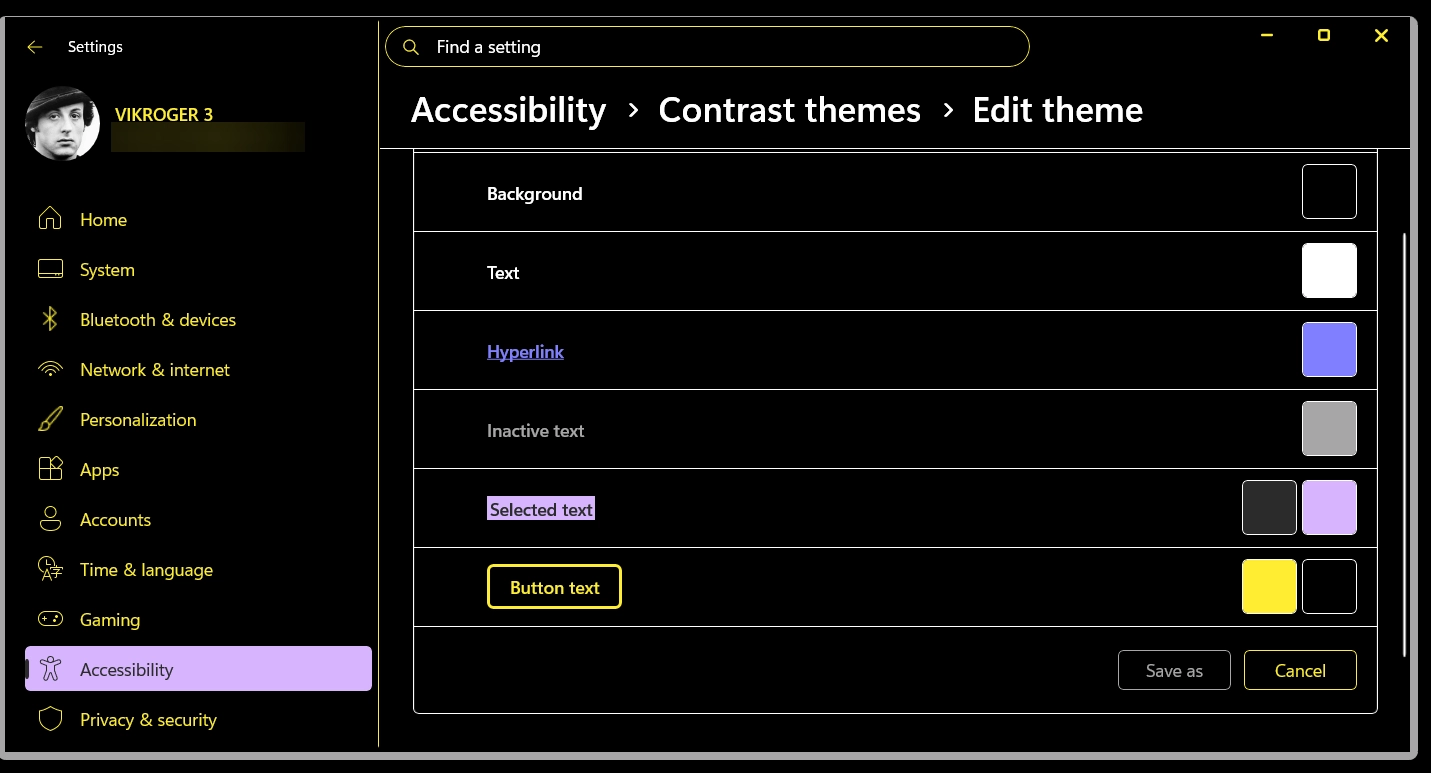Open the Accessibility breadcrumb link
Screen dimensions: 1431x773
pos(508,110)
